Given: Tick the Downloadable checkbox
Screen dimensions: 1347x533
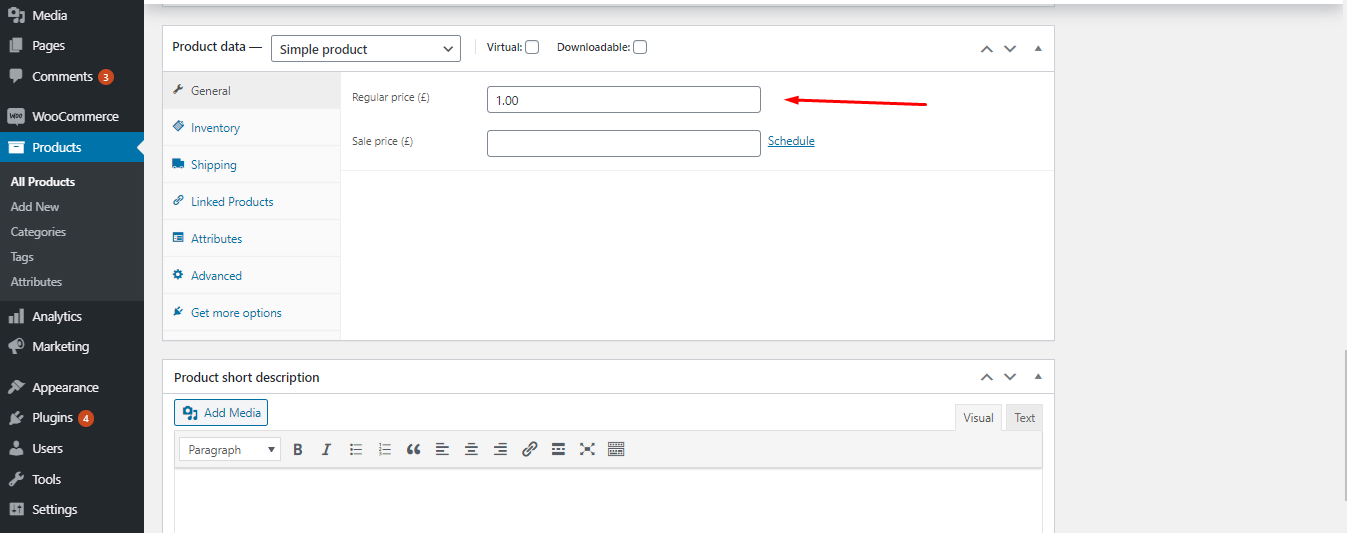Looking at the screenshot, I should point(640,47).
